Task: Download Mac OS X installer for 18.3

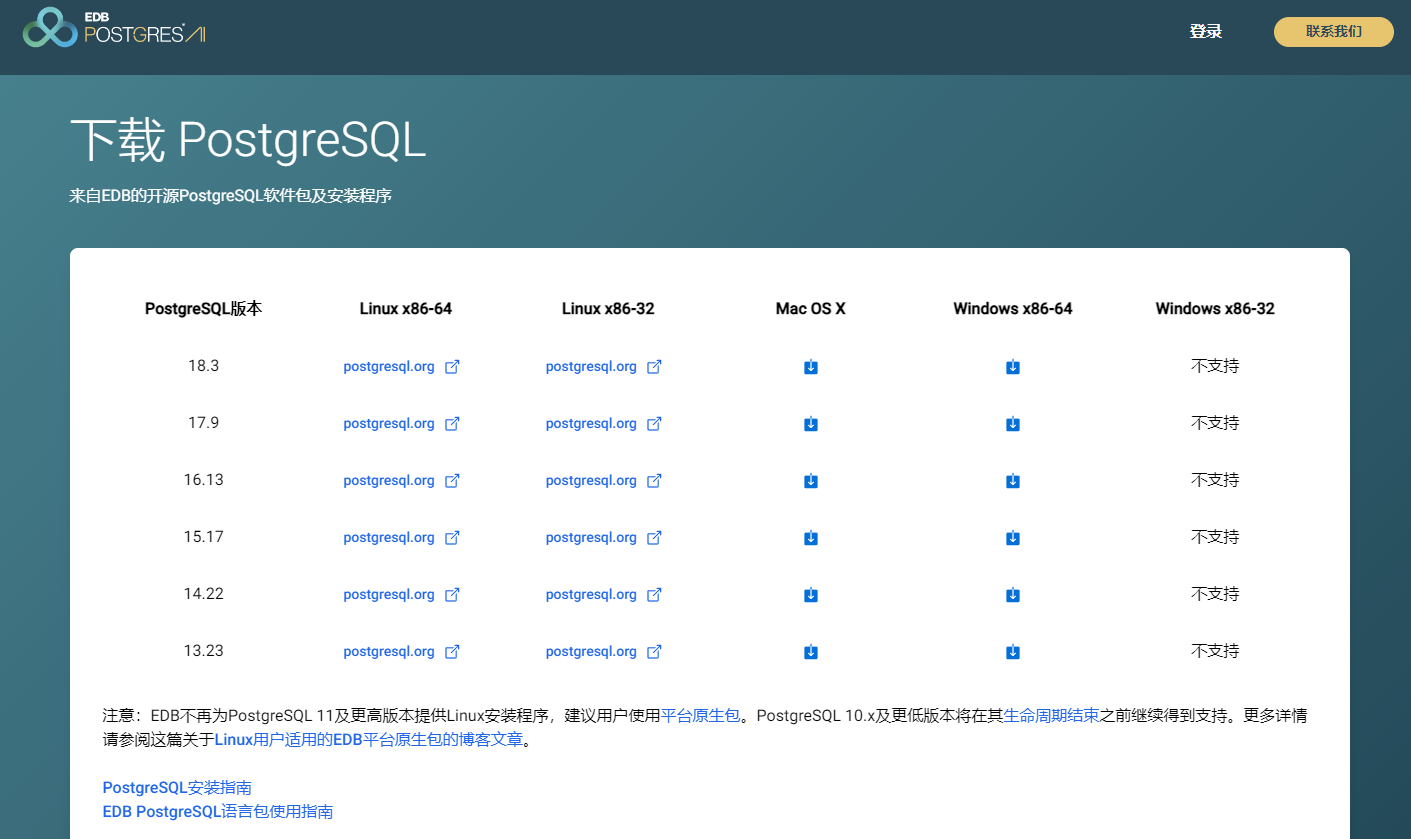Action: pos(811,367)
